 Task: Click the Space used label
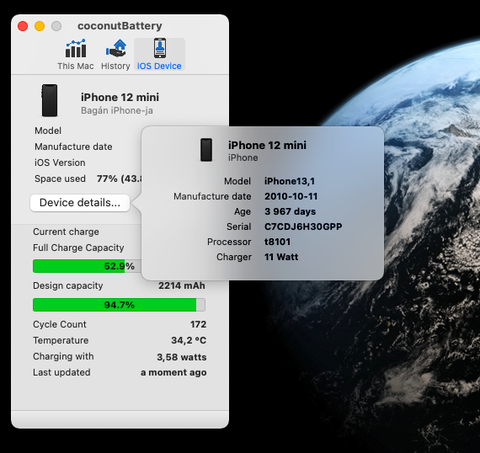60,179
